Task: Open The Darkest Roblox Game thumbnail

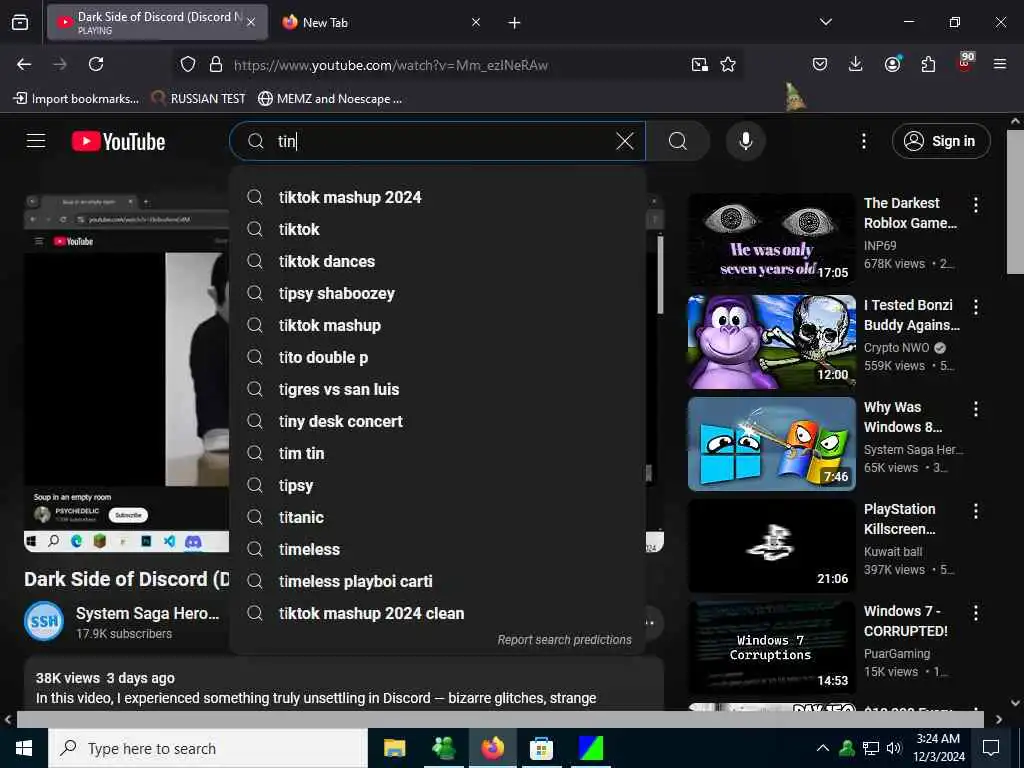Action: point(771,240)
